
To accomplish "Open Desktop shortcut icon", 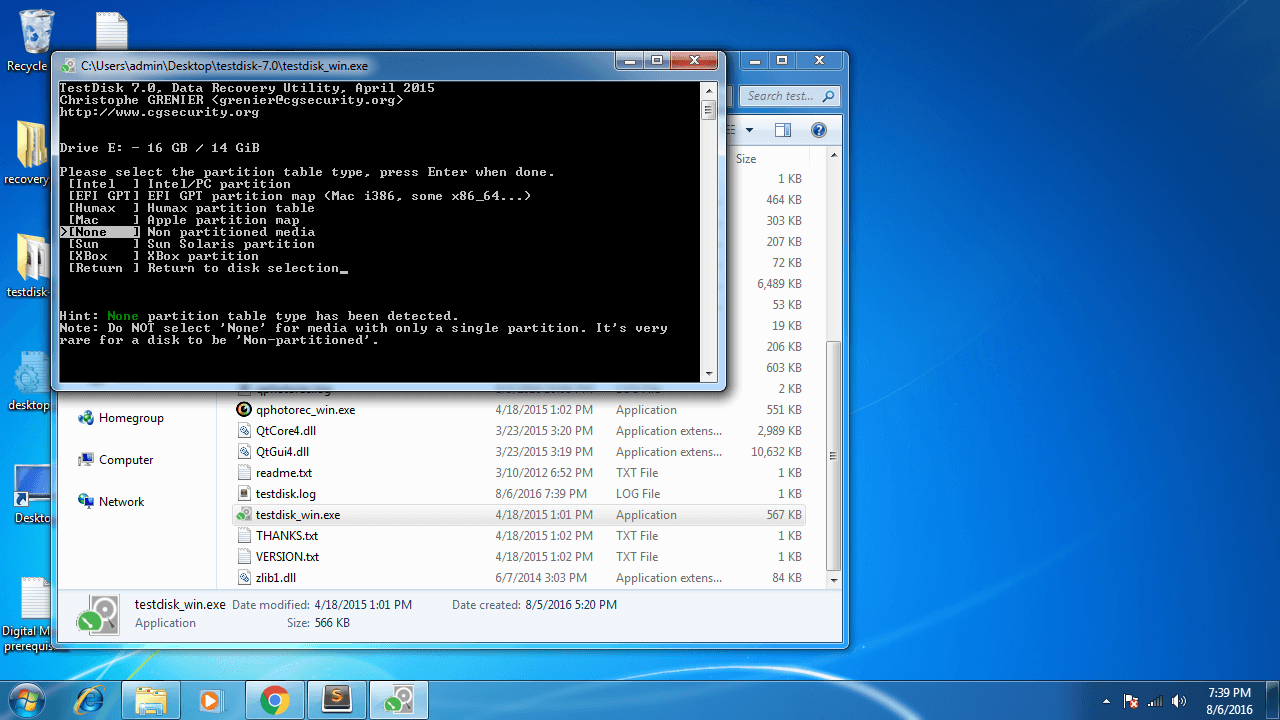I will [30, 494].
